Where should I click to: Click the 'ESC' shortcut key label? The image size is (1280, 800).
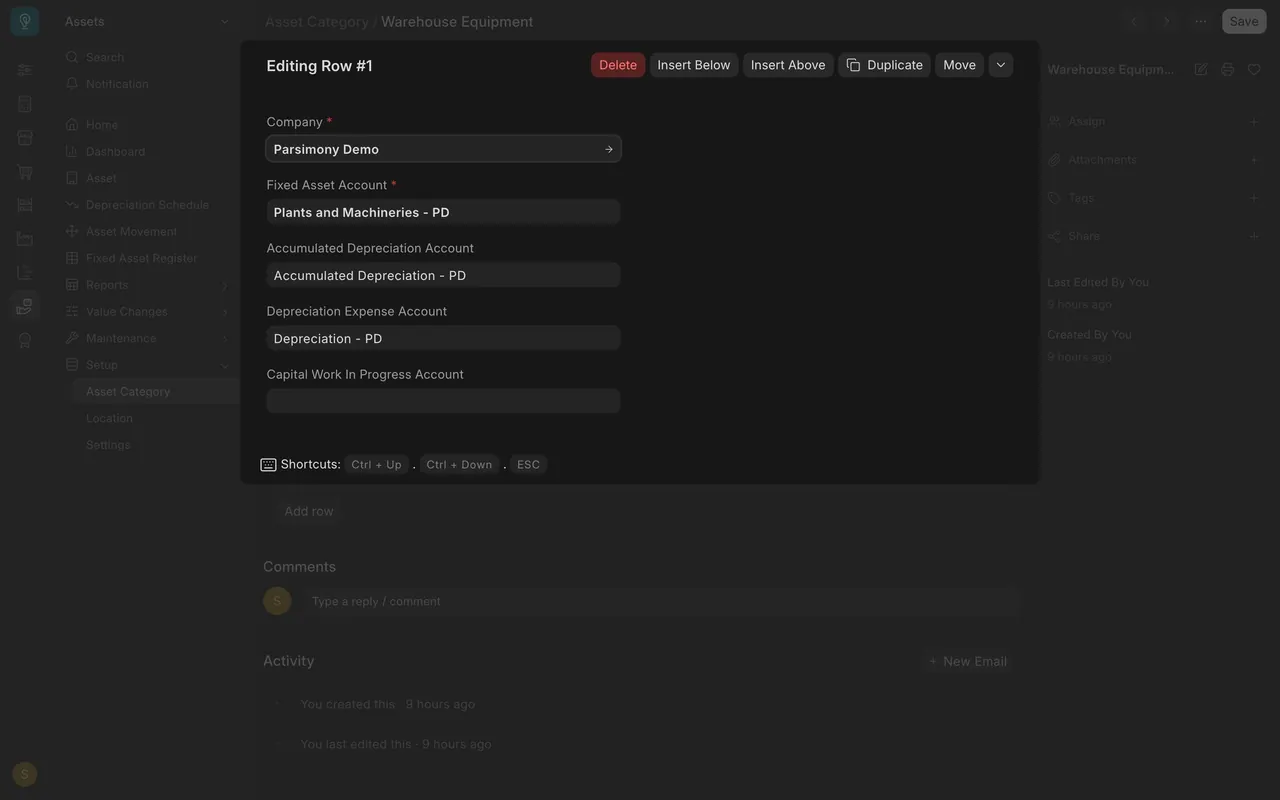(x=529, y=465)
